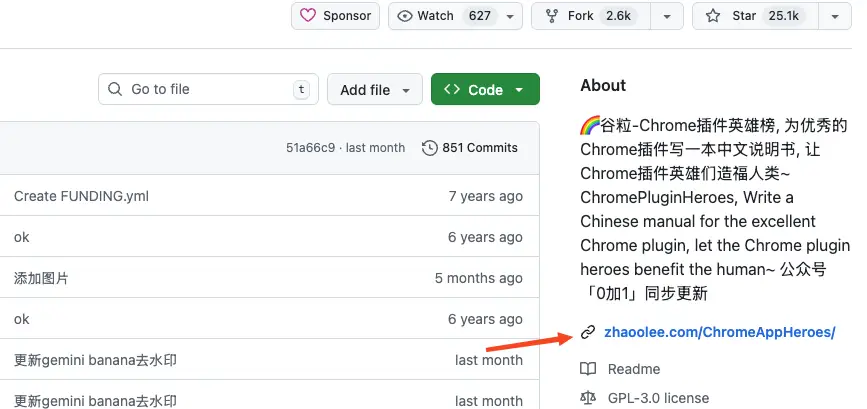Screen dimensions: 867x409
Task: Open the 添加图片 commit message link
Action: point(41,278)
